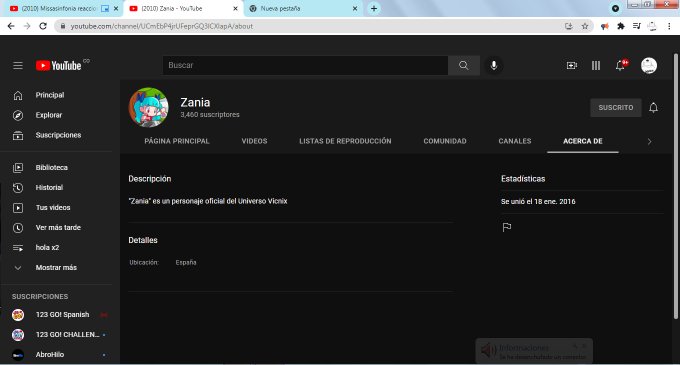
Task: Bookmark page with star icon
Action: (585, 26)
